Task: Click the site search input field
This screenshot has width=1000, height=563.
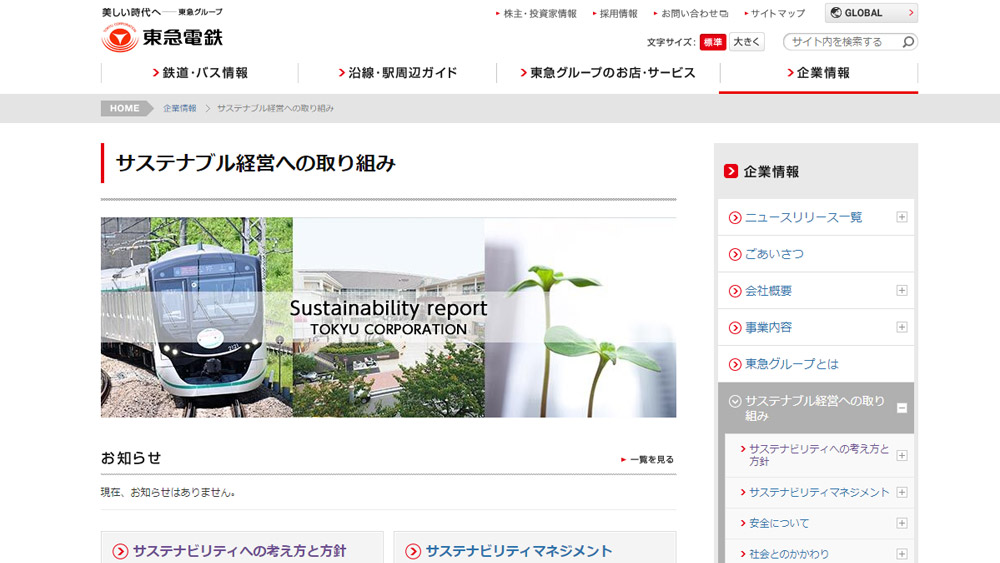Action: pos(842,42)
